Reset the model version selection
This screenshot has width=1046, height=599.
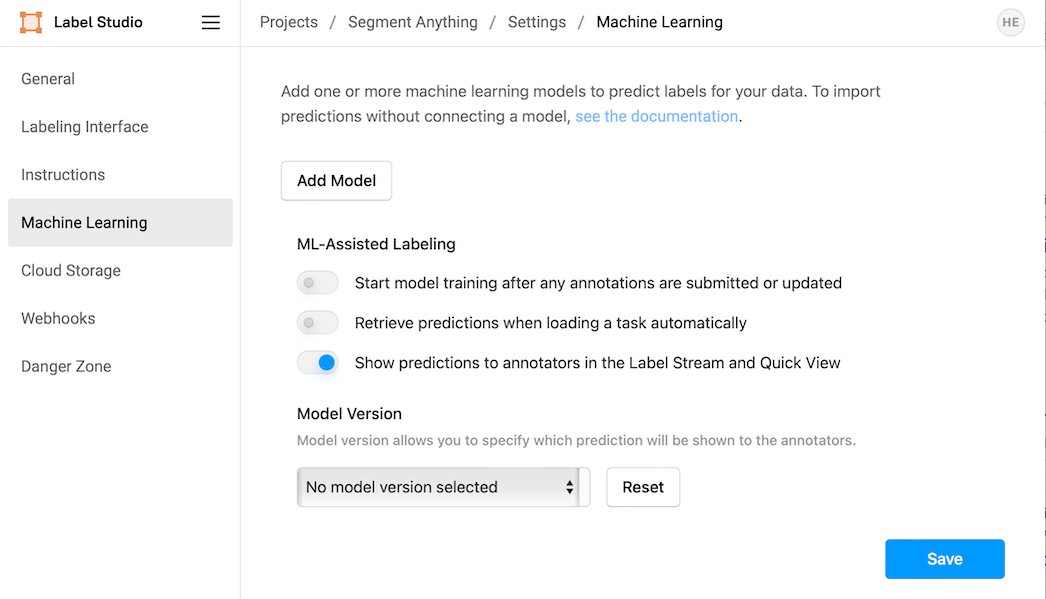coord(643,487)
